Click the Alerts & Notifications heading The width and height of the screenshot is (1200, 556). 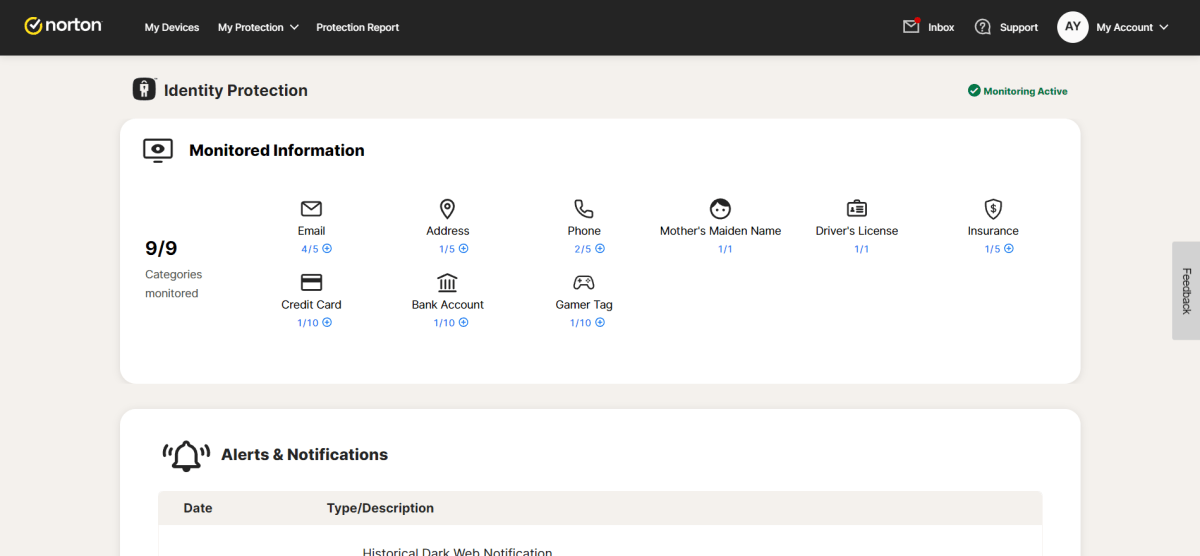[x=304, y=455]
